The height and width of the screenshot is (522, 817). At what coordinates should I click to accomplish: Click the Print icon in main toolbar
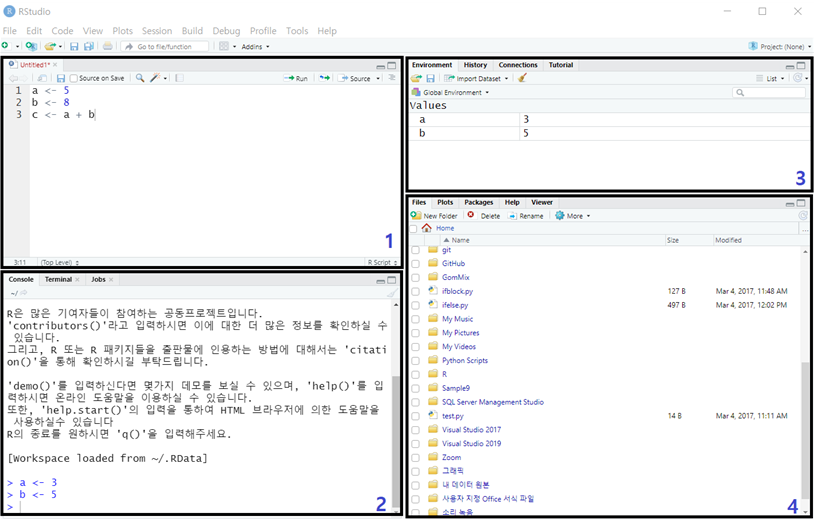(x=107, y=46)
